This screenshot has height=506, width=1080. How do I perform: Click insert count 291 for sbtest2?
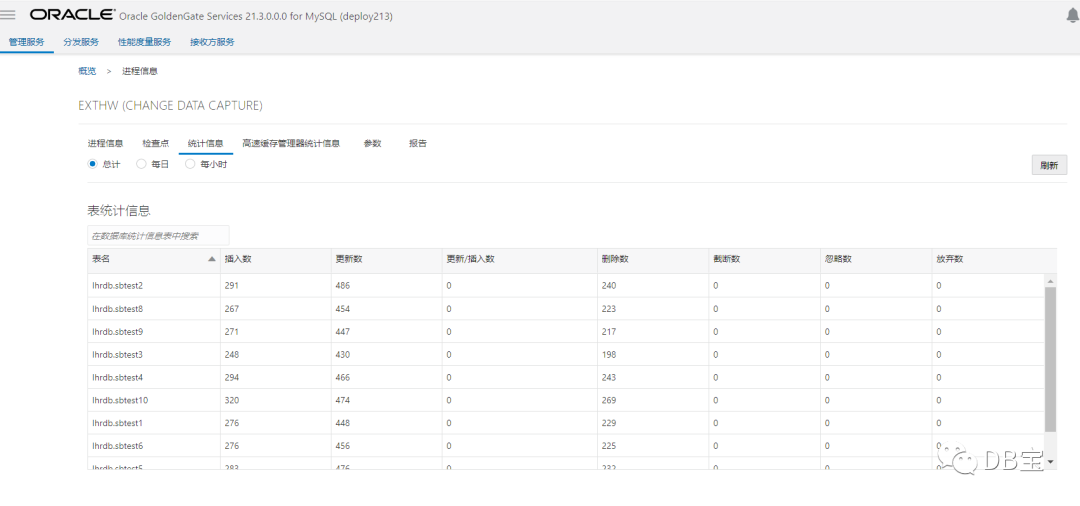[232, 286]
